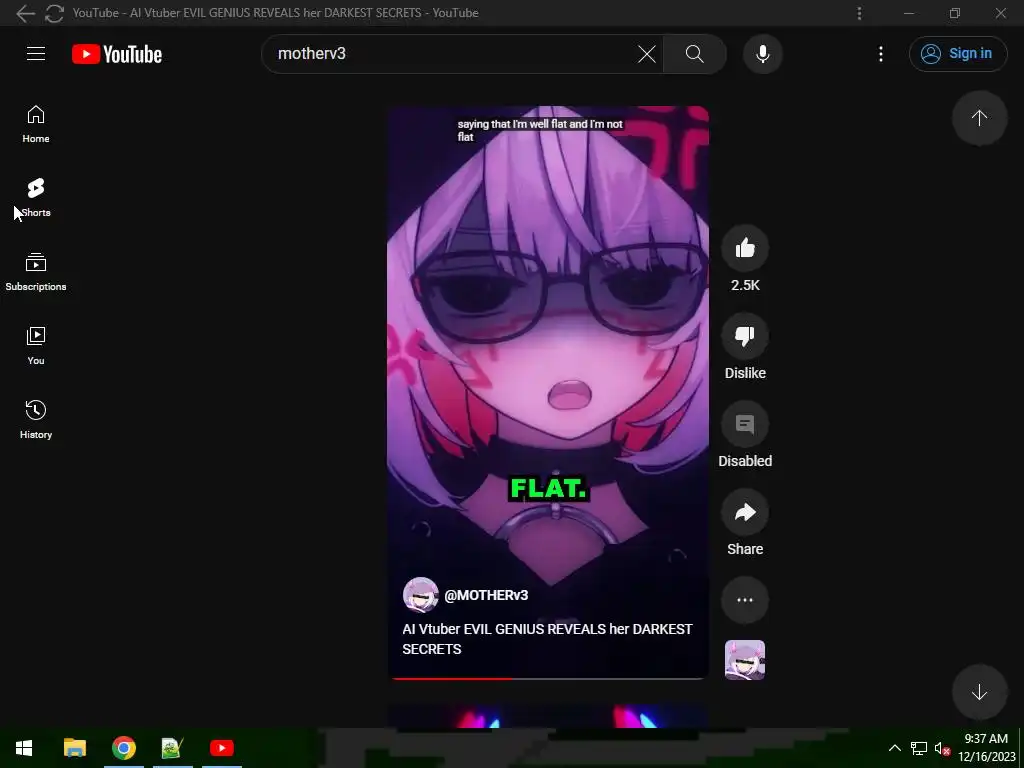
Task: Click the Short title about DARKEST SECRETS
Action: tap(547, 639)
